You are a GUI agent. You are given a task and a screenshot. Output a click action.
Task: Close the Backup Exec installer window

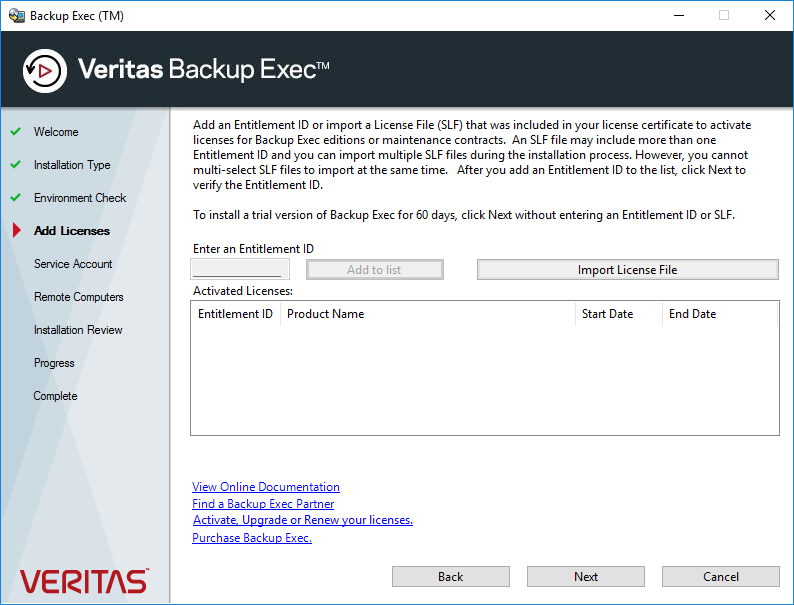(770, 16)
